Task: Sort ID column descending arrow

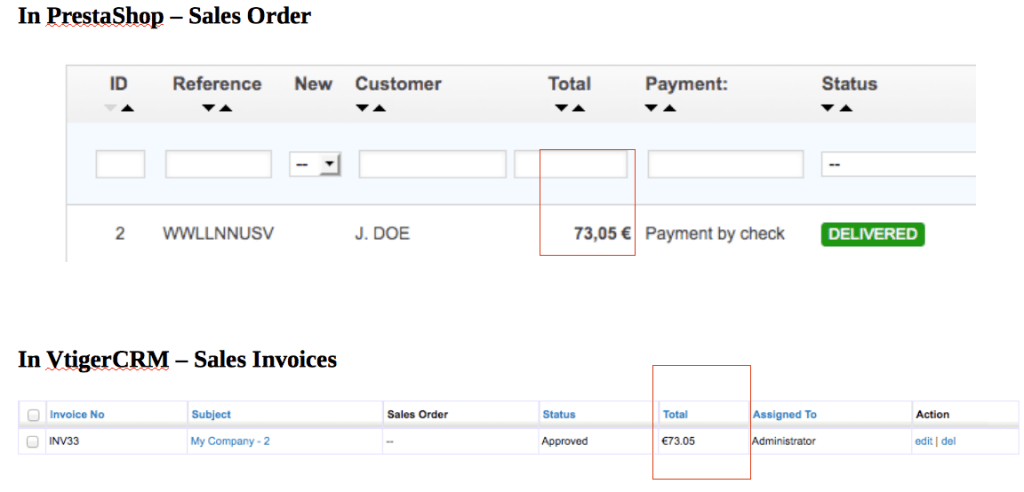Action: [112, 108]
